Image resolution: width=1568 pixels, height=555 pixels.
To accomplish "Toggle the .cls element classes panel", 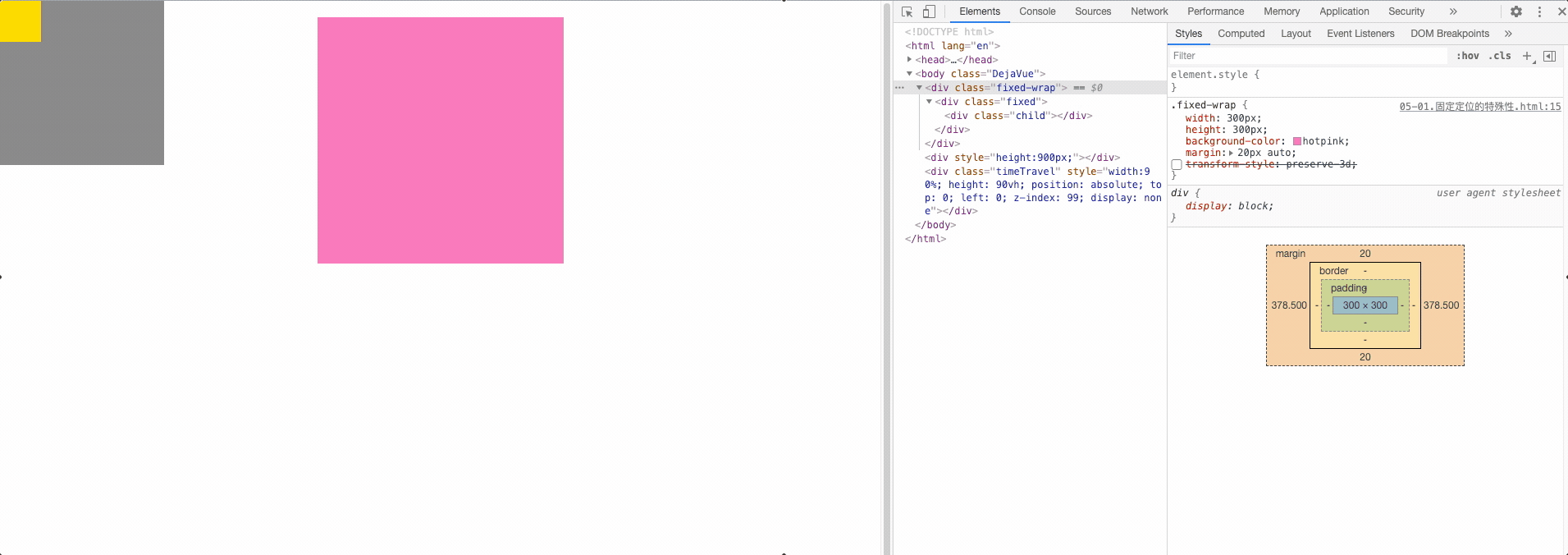I will (x=1500, y=56).
